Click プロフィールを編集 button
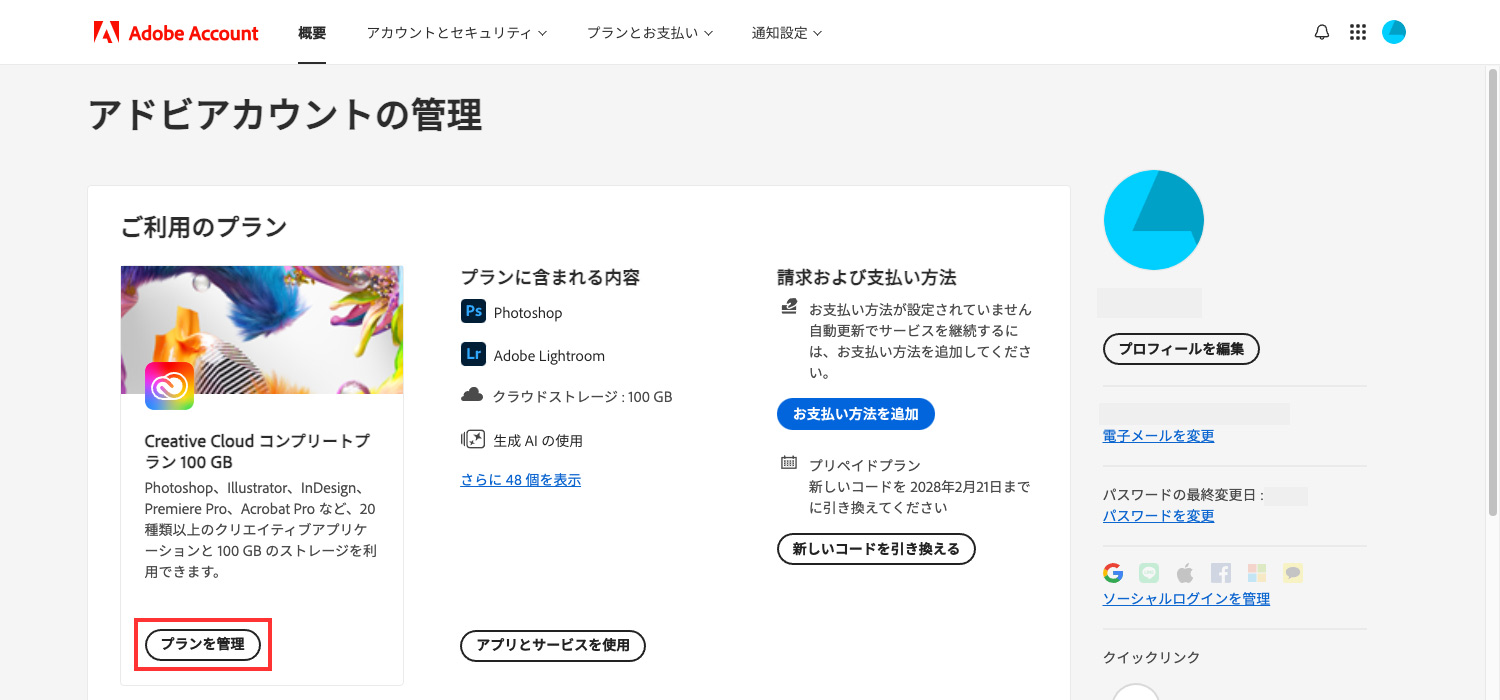 [1181, 349]
